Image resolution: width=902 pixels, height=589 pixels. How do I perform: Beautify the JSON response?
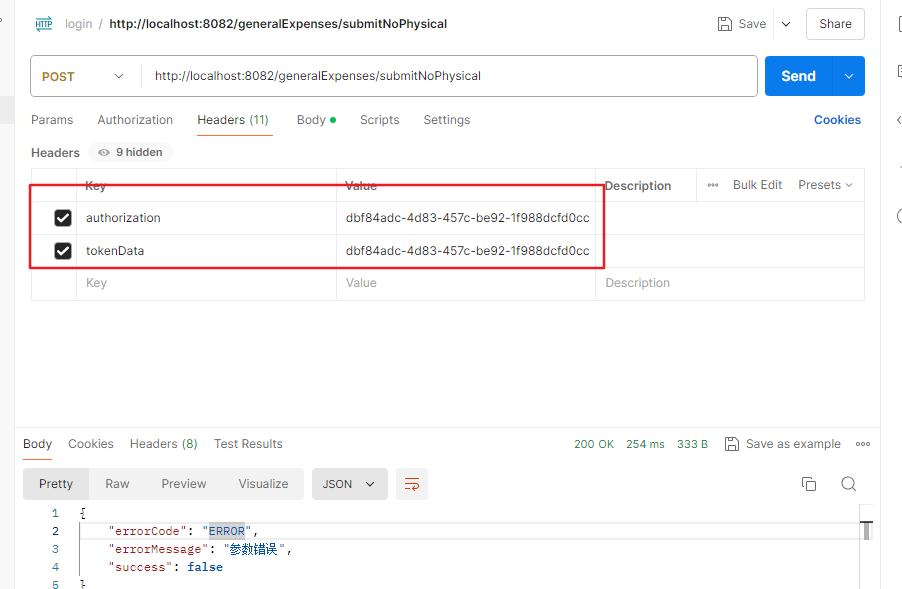412,483
